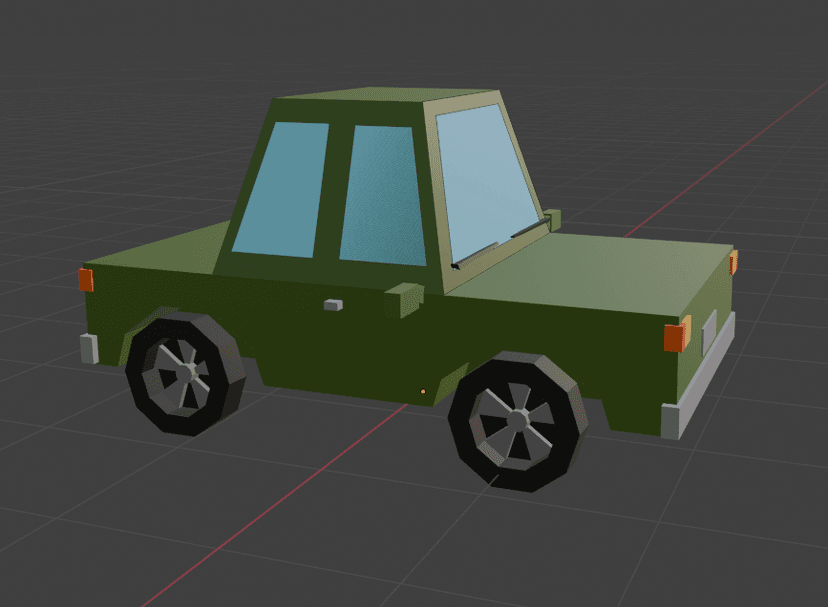Click the orange front turn signal near the bumper
The height and width of the screenshot is (607, 828).
tap(675, 336)
